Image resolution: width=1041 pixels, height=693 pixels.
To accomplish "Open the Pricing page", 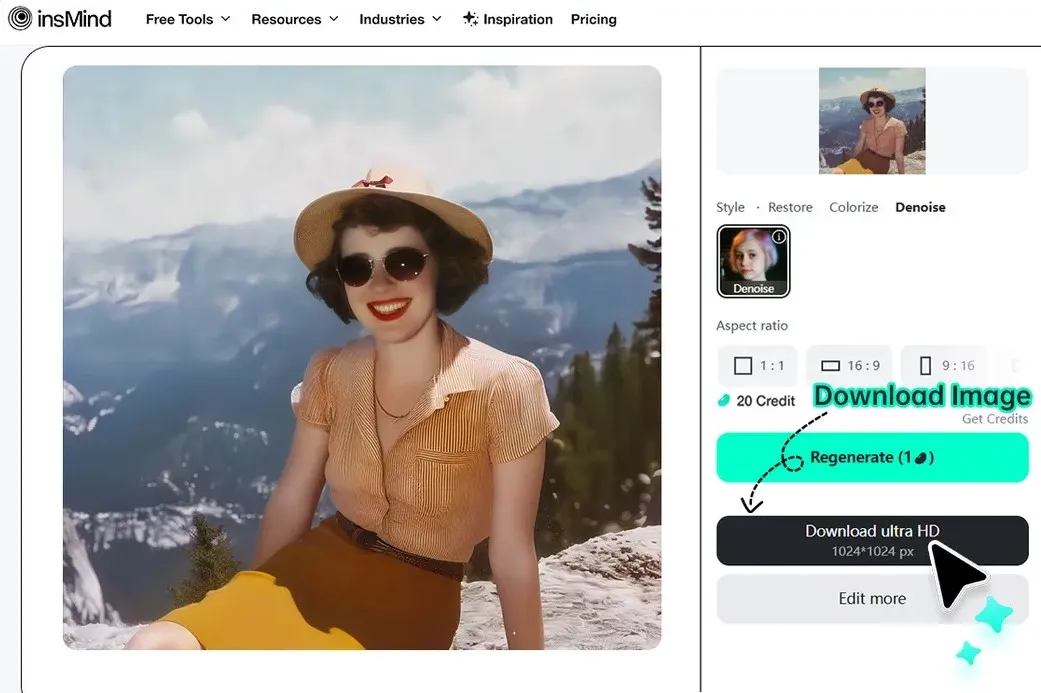I will pyautogui.click(x=594, y=19).
